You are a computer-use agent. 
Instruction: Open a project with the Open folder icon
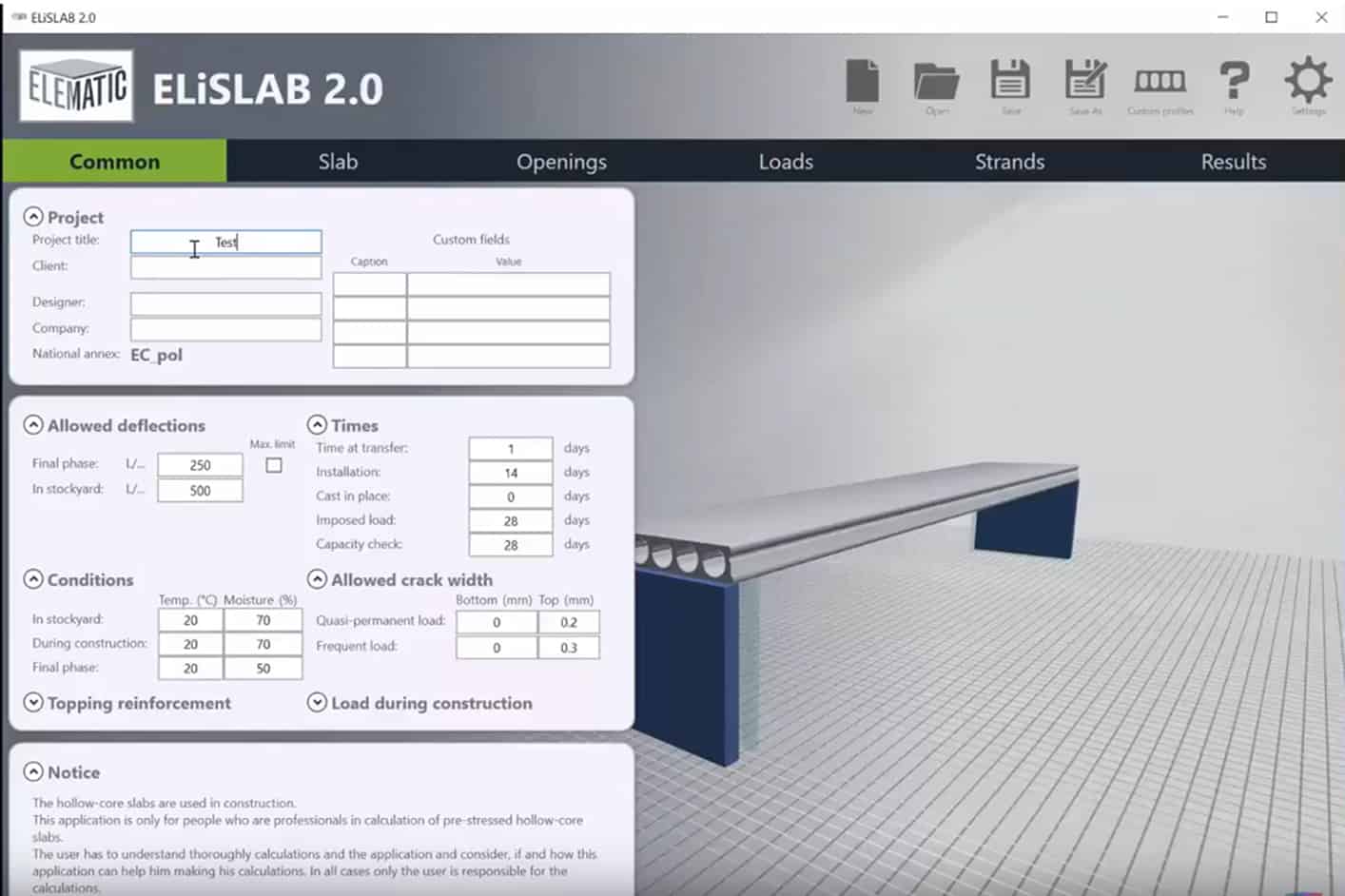[936, 82]
